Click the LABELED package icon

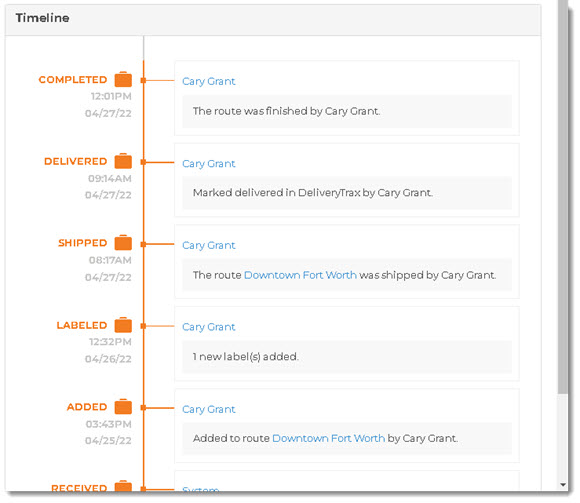[123, 325]
